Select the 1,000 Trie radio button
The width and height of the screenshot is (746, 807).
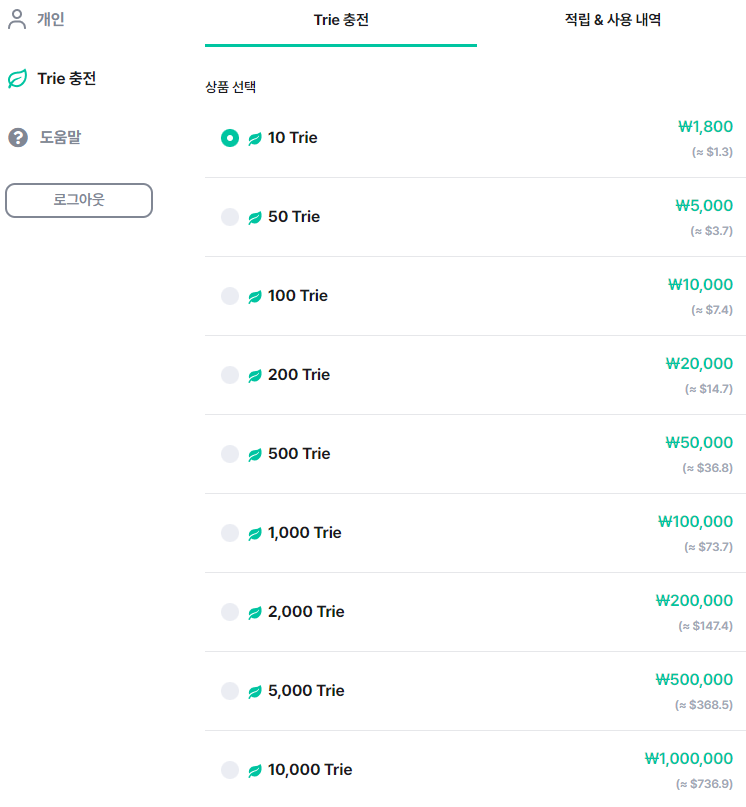(230, 533)
